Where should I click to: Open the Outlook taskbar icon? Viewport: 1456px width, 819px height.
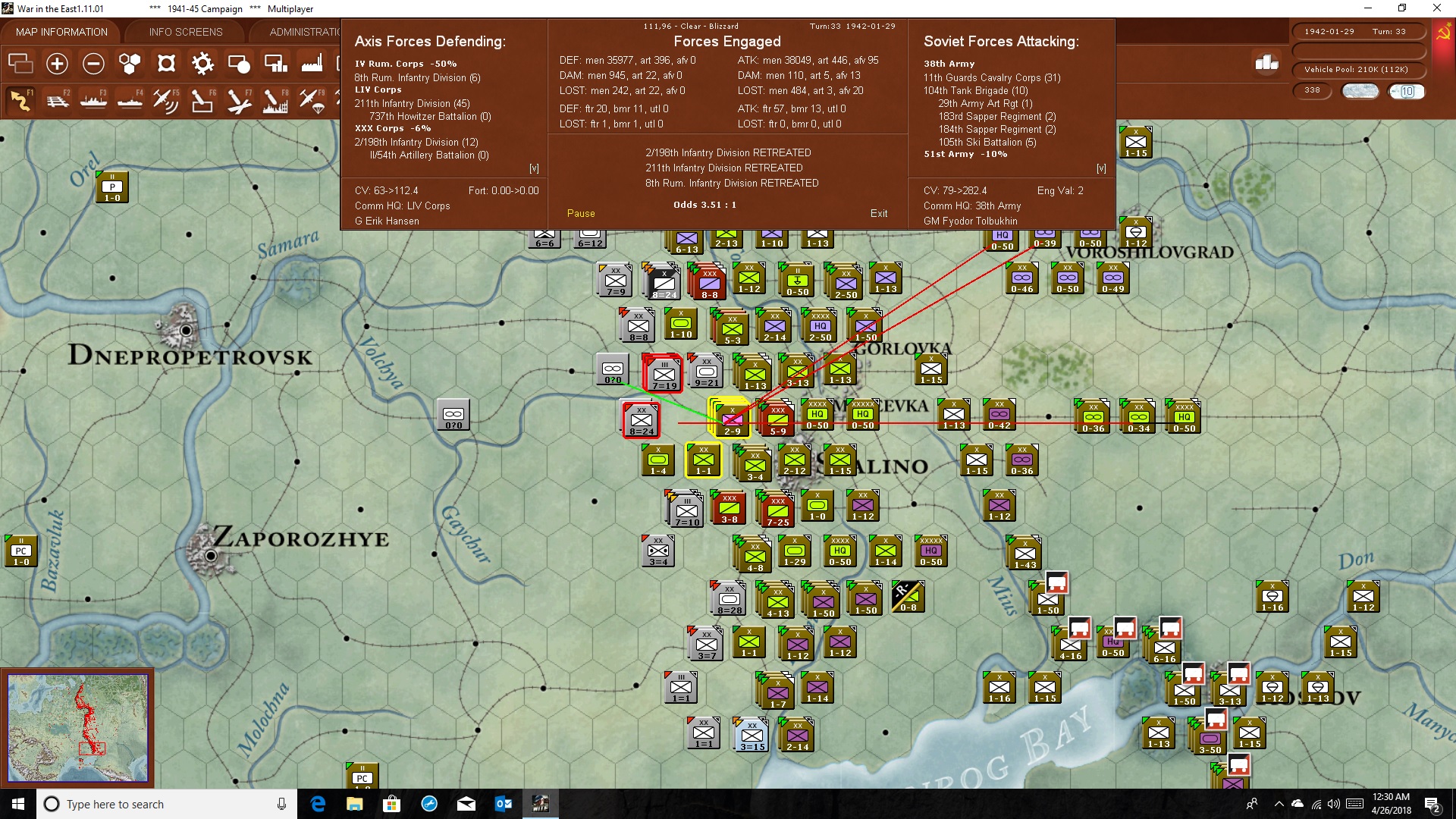504,804
